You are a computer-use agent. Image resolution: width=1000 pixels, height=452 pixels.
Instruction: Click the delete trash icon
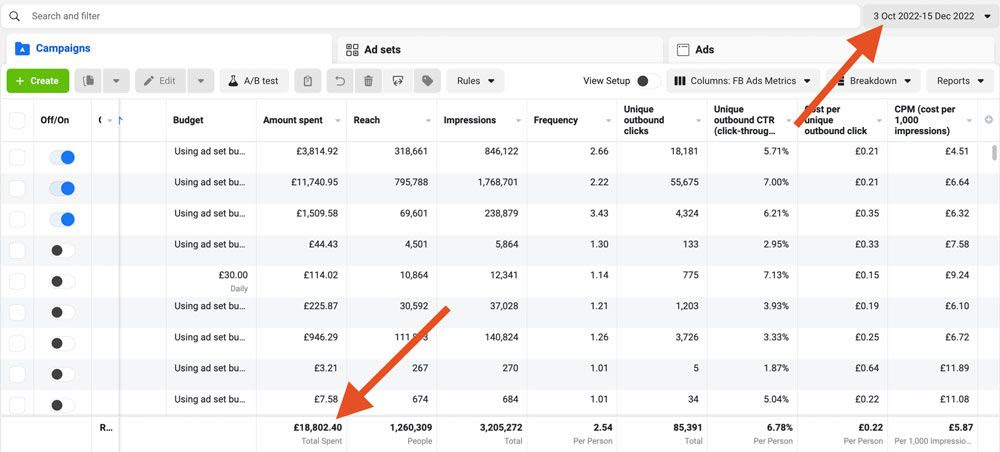point(369,81)
